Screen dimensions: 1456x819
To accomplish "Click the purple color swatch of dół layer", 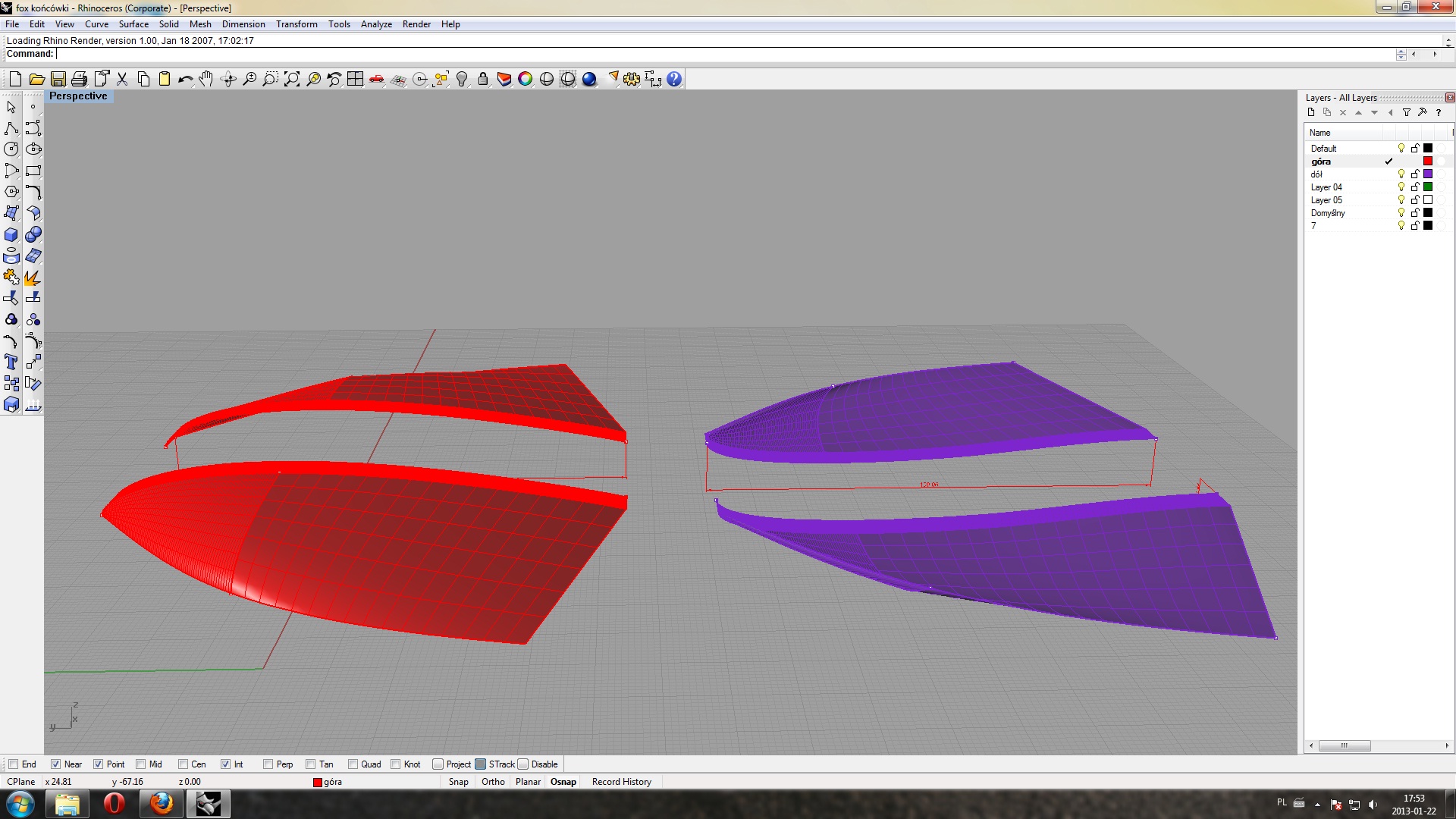I will [x=1428, y=174].
